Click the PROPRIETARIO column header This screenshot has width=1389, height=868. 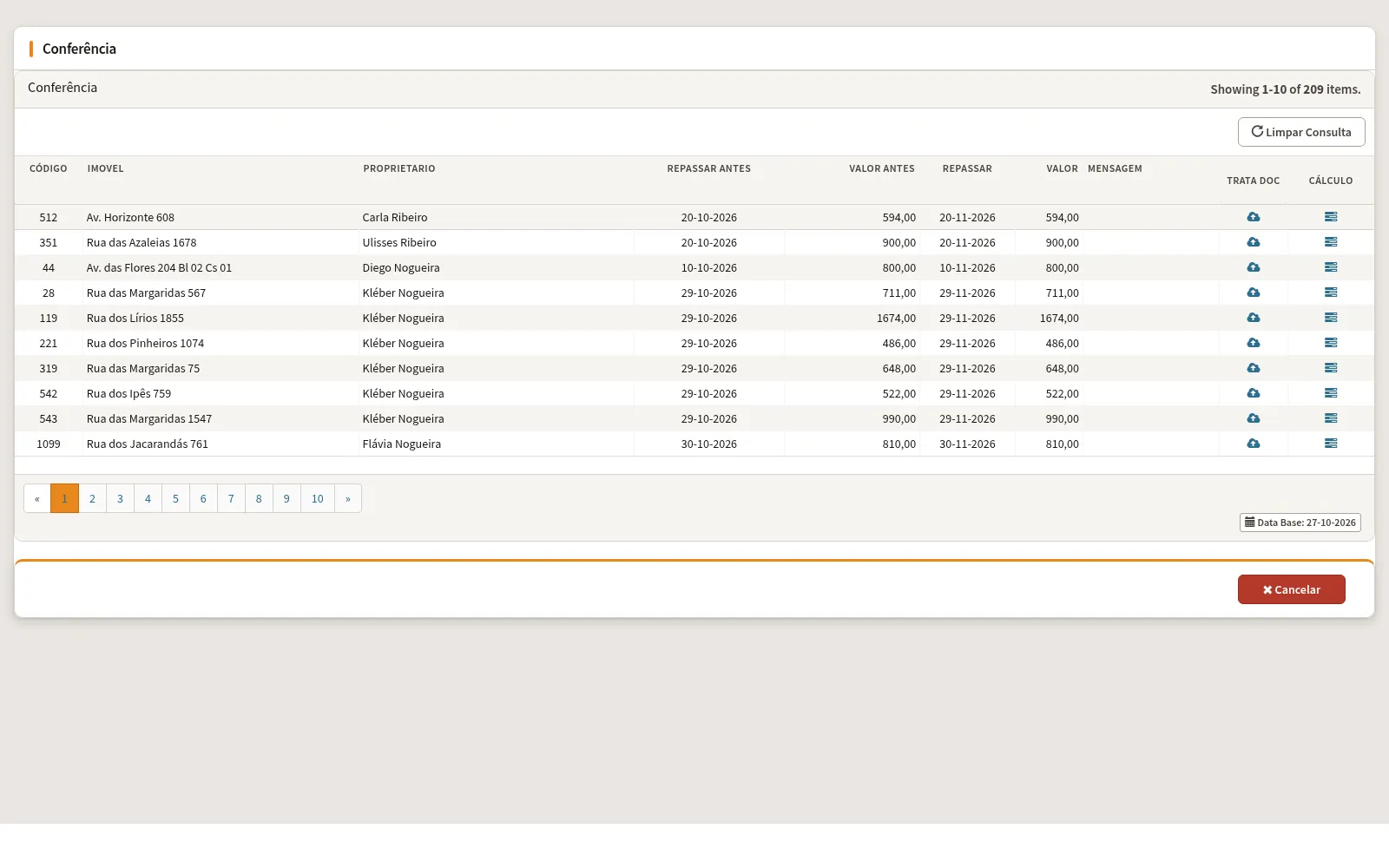(399, 168)
